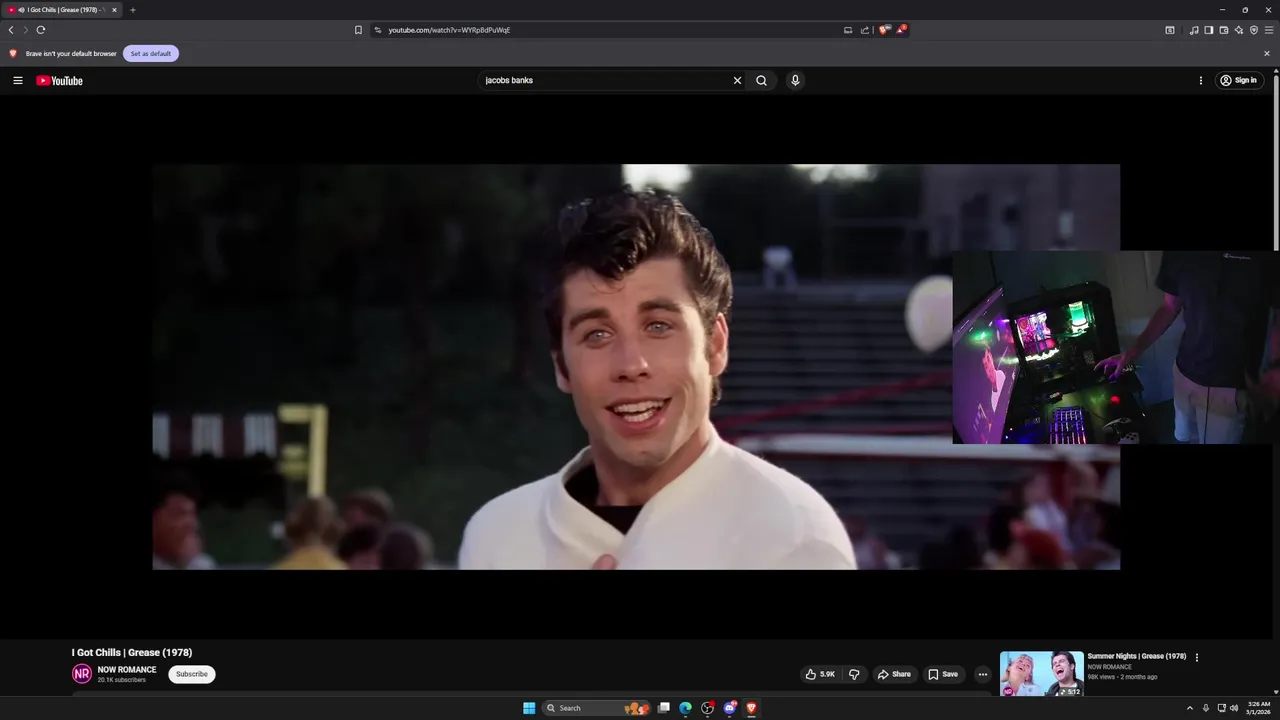Go back in browser history
1280x720 pixels.
point(11,30)
